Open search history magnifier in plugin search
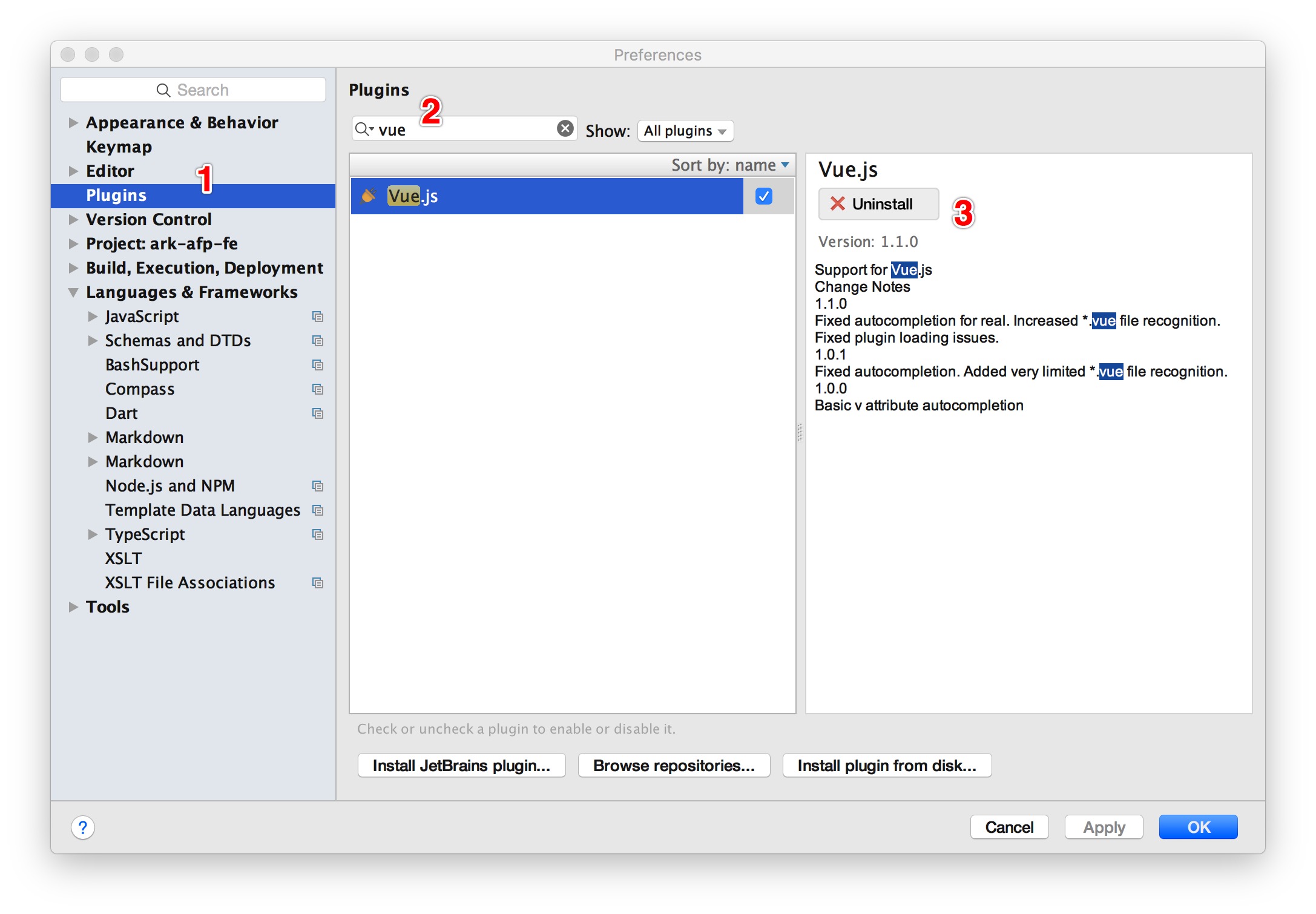Image resolution: width=1316 pixels, height=914 pixels. coord(364,129)
